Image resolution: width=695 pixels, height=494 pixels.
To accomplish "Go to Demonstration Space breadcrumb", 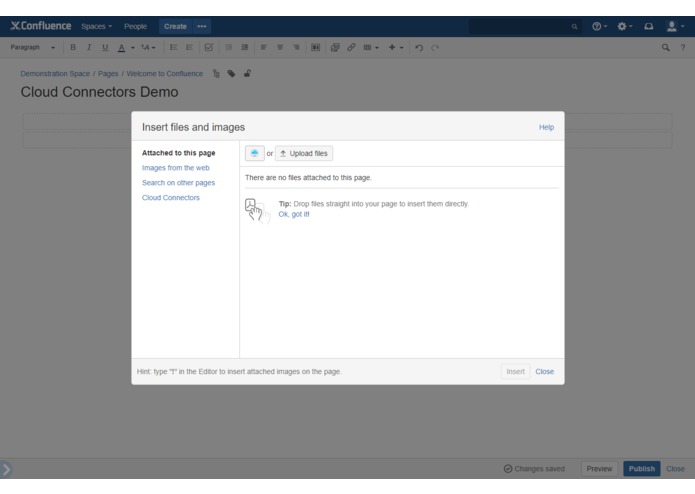I will [x=55, y=74].
